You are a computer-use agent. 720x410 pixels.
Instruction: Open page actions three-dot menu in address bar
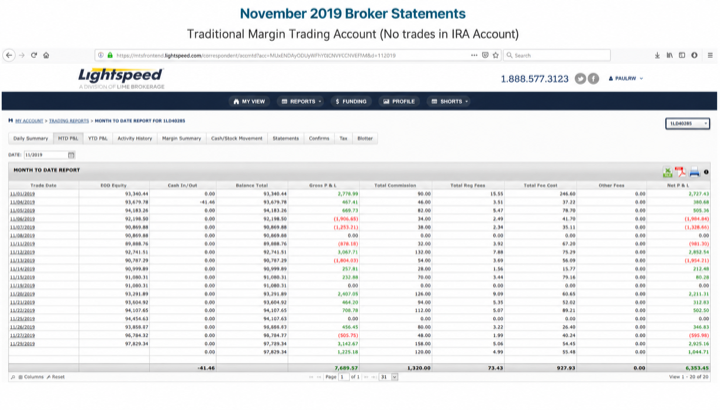[x=474, y=55]
